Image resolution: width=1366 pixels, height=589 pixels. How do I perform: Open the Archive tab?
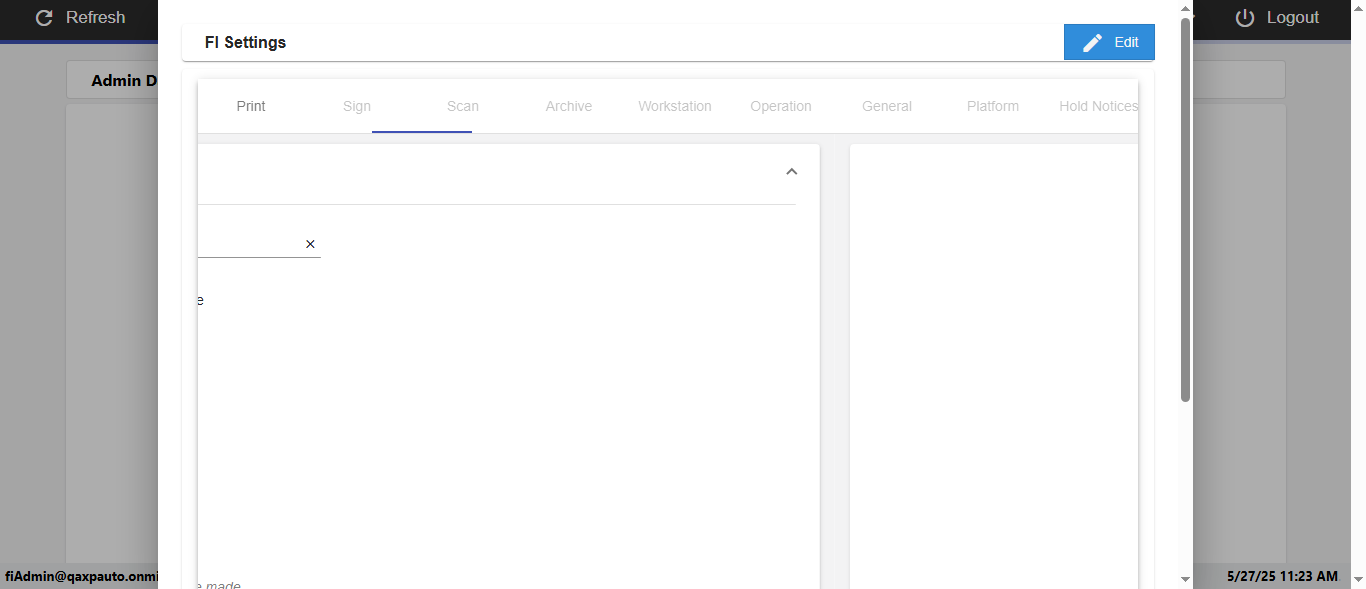(x=569, y=106)
